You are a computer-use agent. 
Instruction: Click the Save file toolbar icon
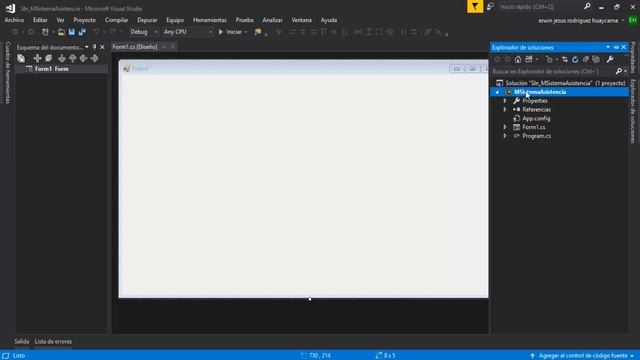[x=72, y=32]
